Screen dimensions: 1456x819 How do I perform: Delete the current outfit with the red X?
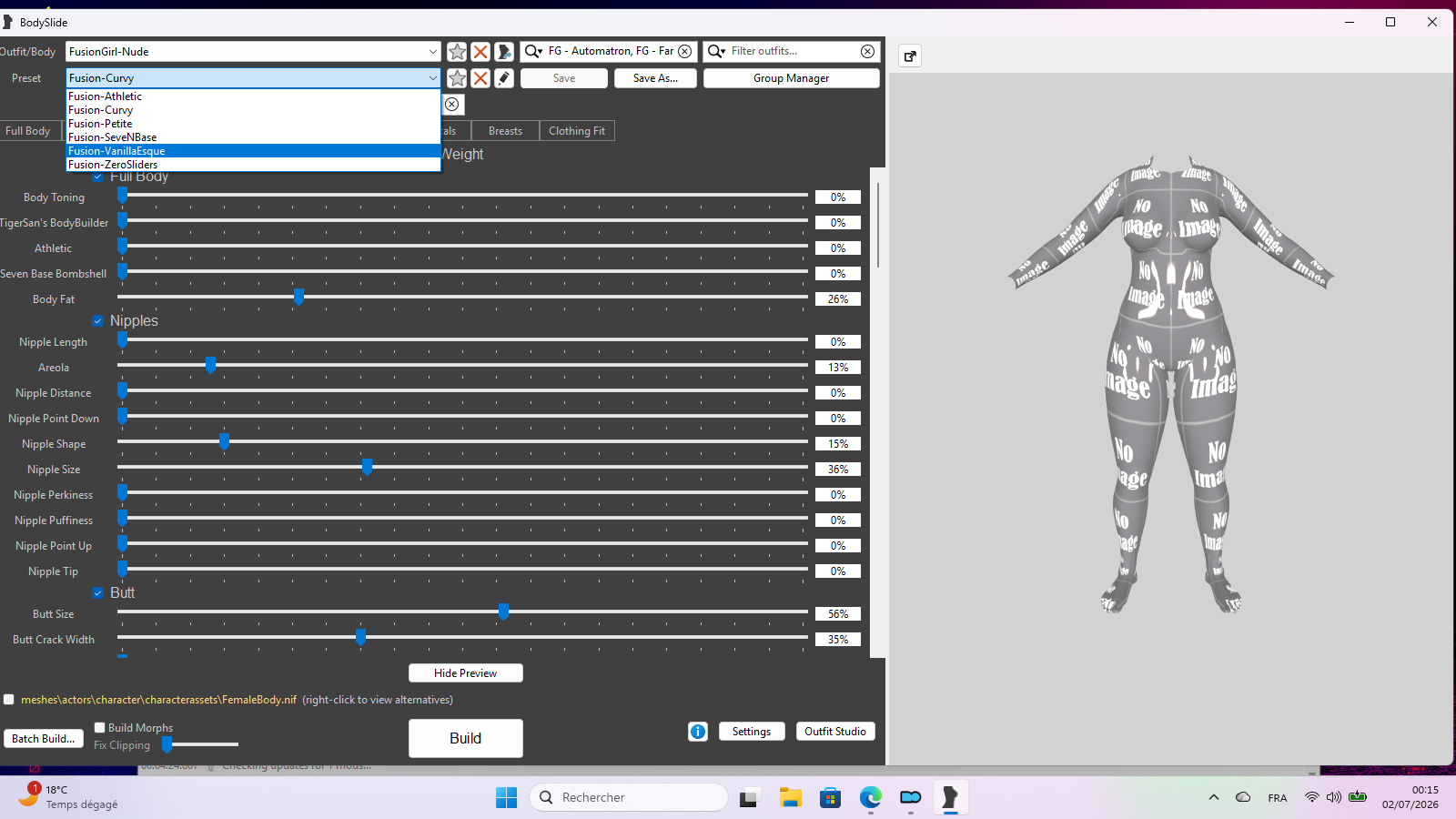tap(480, 52)
